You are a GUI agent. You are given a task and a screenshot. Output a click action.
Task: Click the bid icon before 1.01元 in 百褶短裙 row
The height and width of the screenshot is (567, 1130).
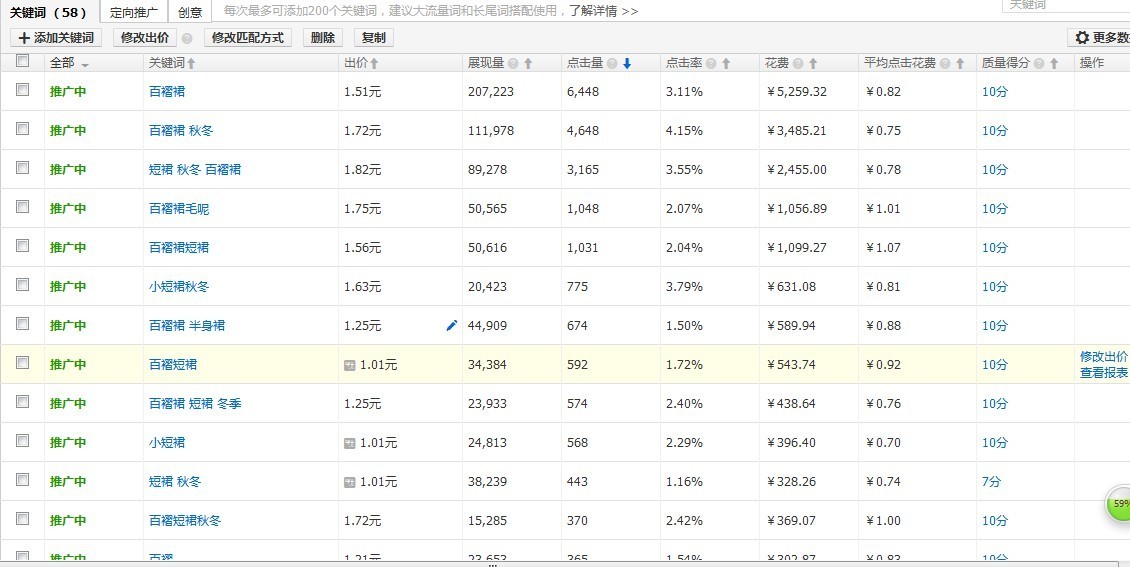pos(350,365)
